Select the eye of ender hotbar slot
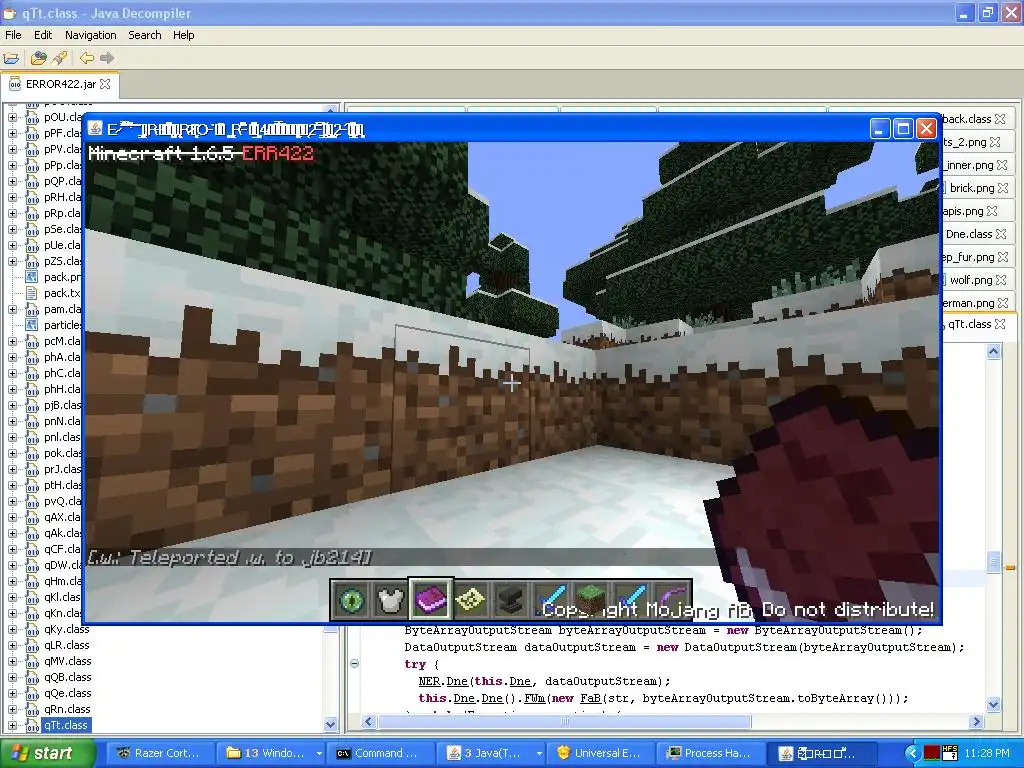 point(351,600)
